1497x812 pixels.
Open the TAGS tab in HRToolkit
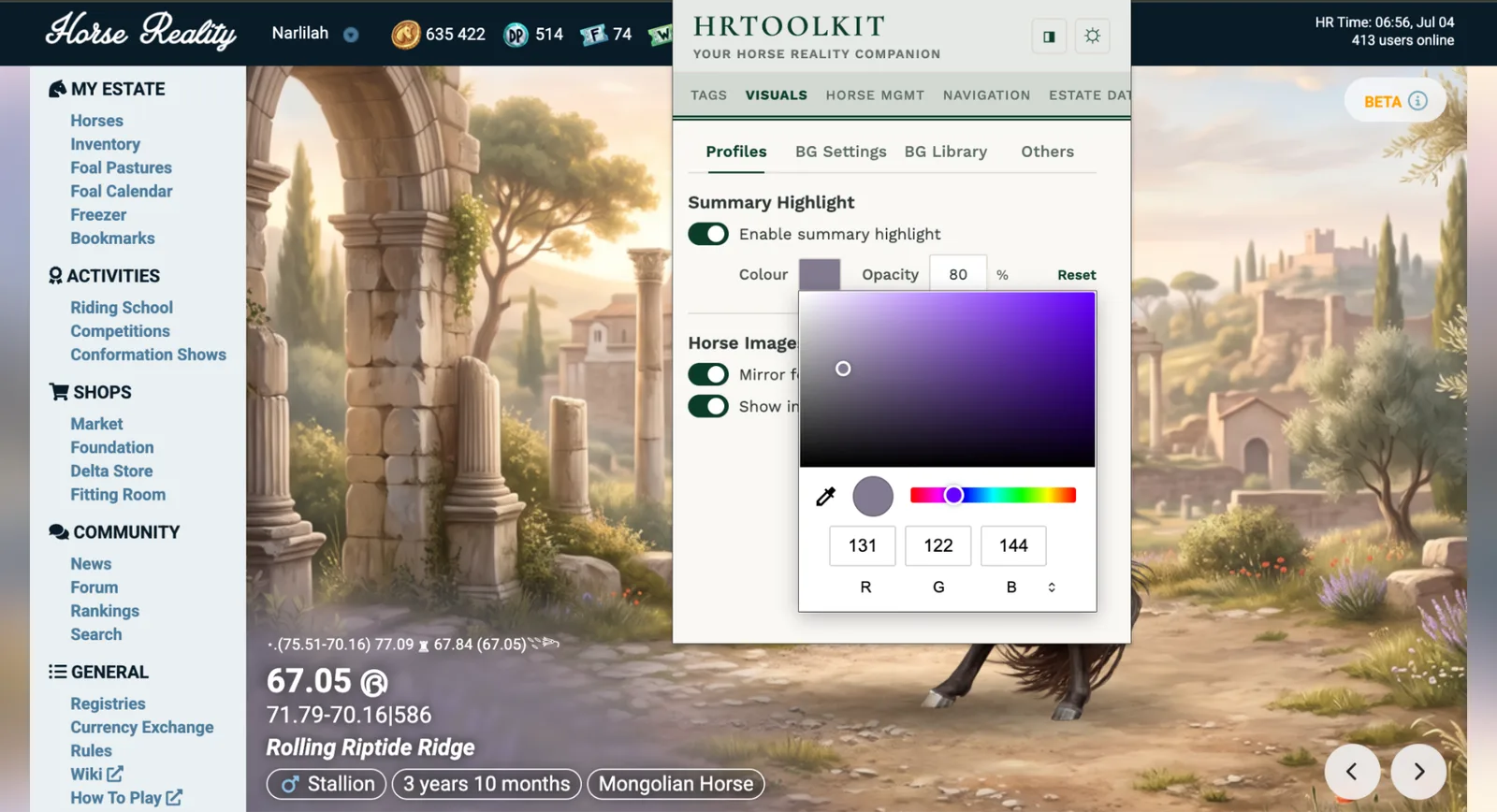708,95
